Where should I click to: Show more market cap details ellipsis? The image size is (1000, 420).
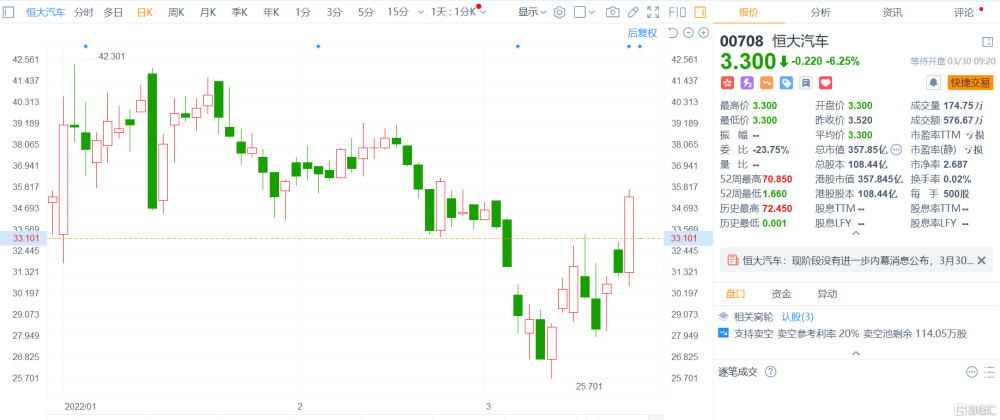point(895,150)
